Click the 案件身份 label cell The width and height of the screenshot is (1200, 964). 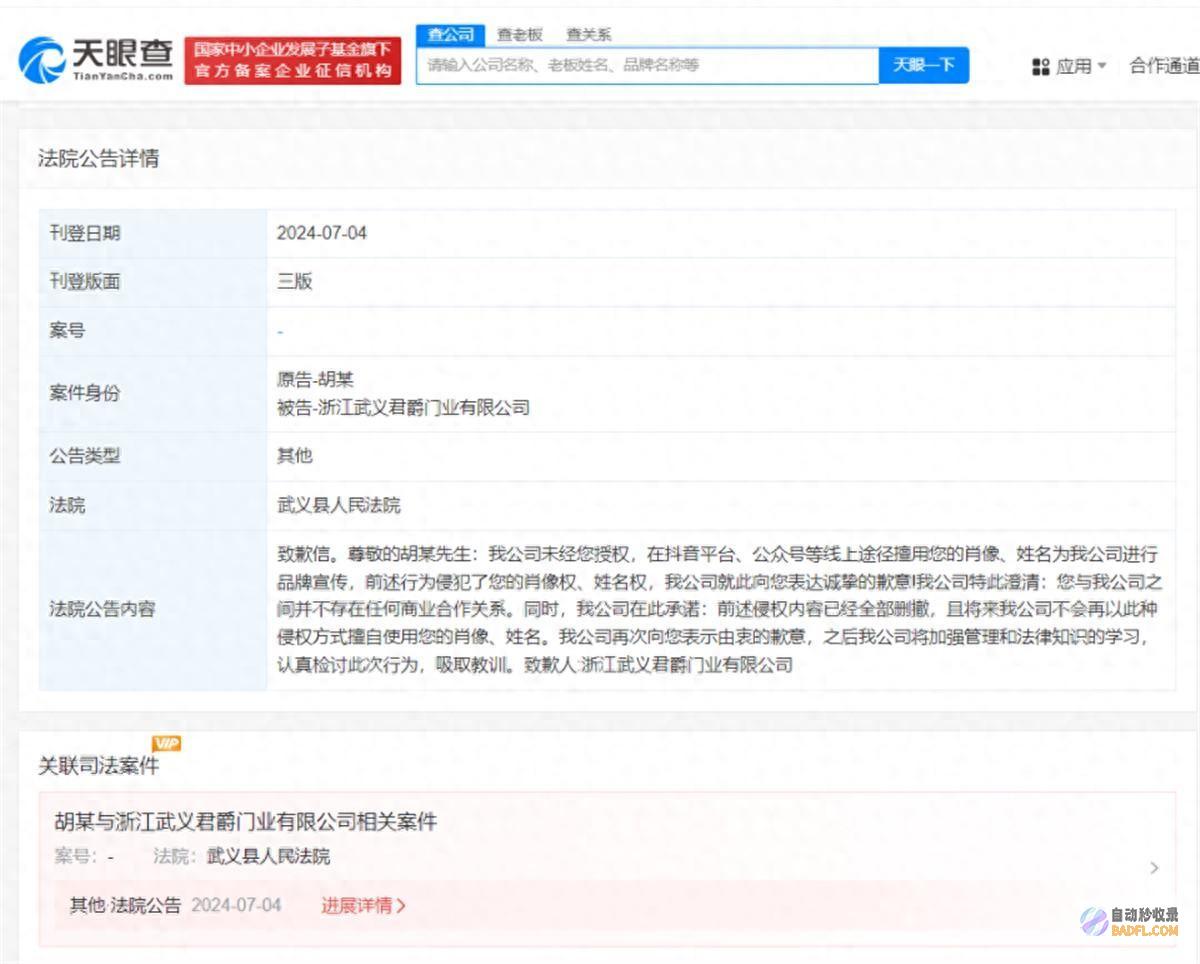tap(153, 393)
